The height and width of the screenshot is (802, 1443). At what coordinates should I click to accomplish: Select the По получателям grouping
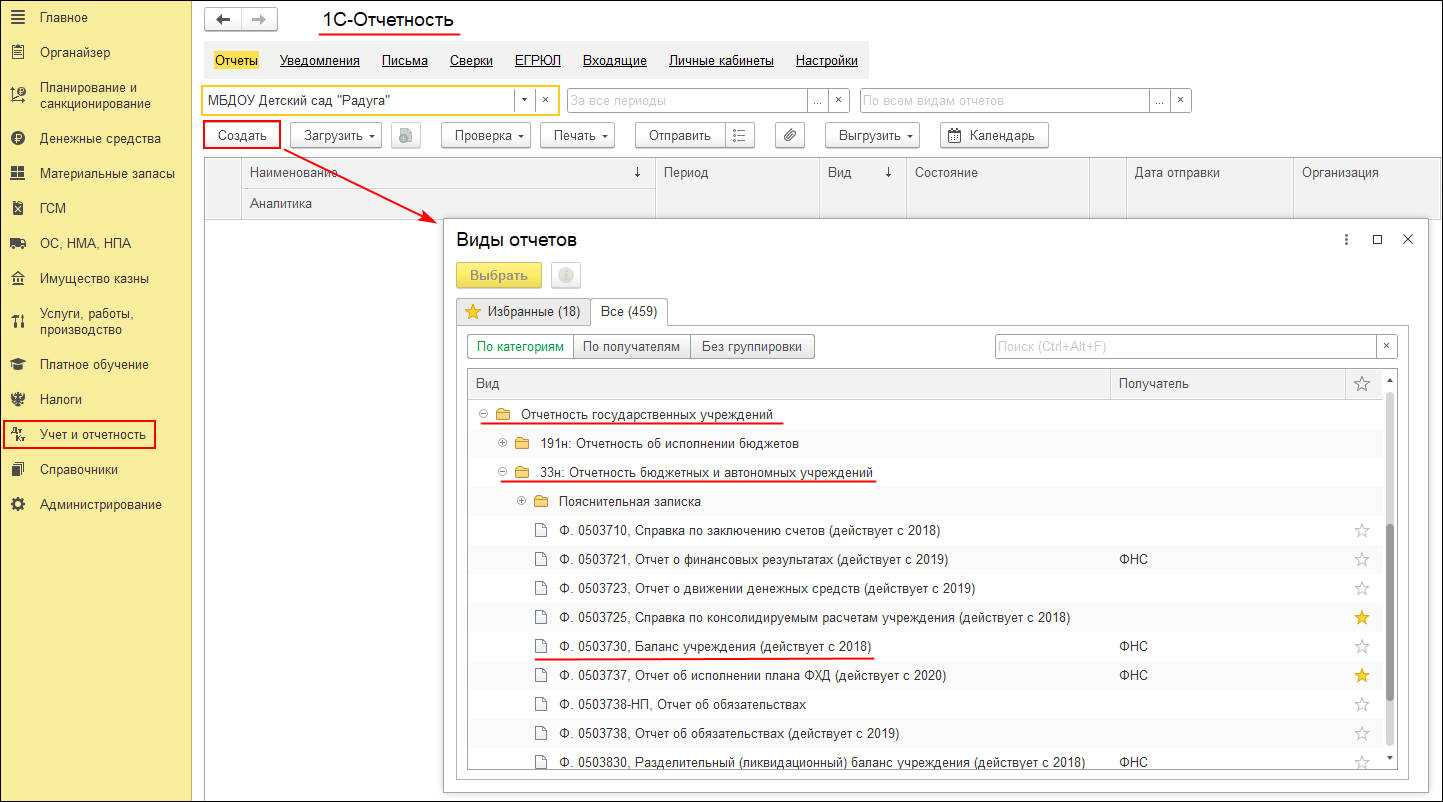pos(631,347)
